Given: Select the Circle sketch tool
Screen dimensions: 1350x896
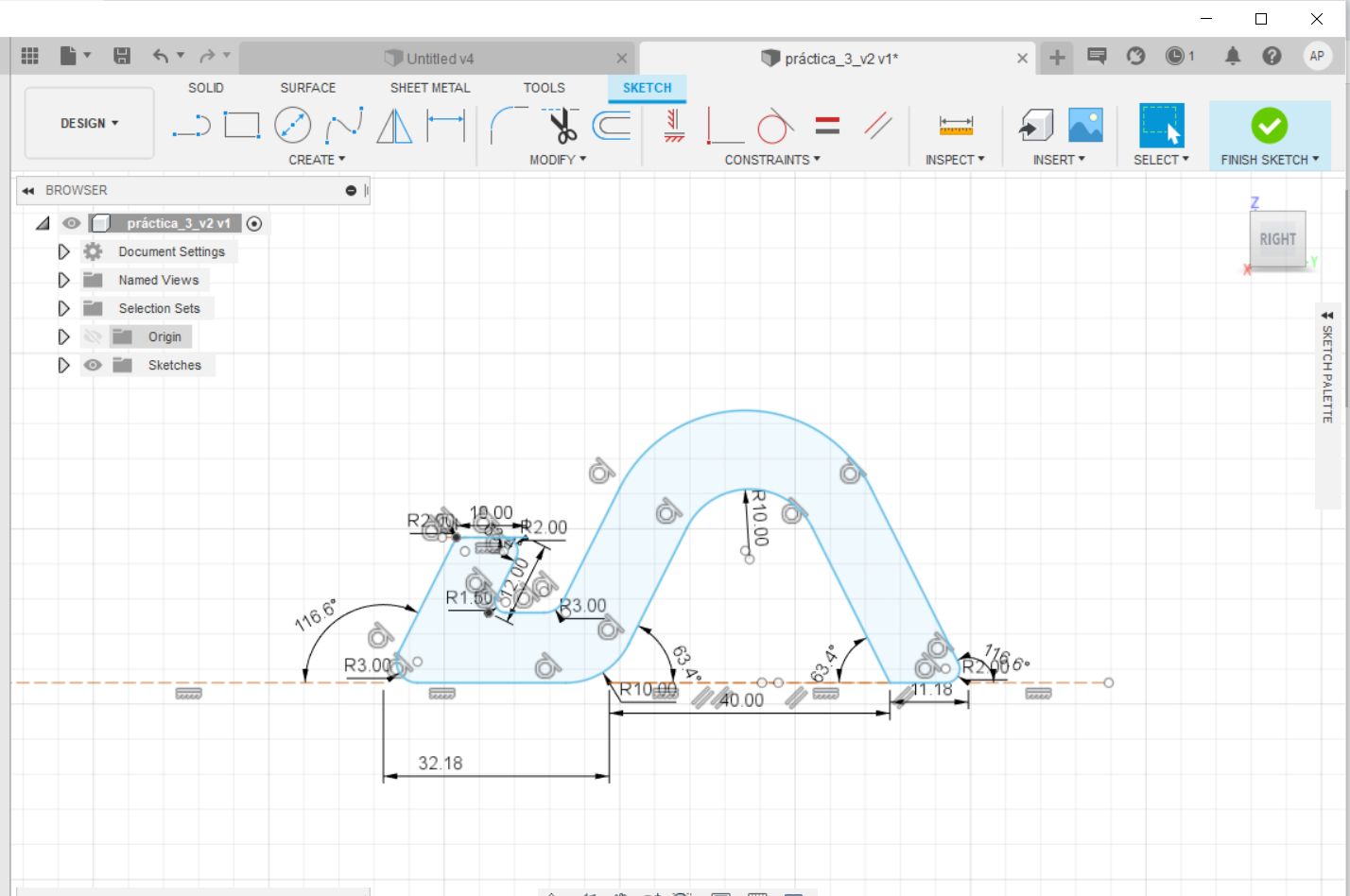Looking at the screenshot, I should [x=293, y=125].
